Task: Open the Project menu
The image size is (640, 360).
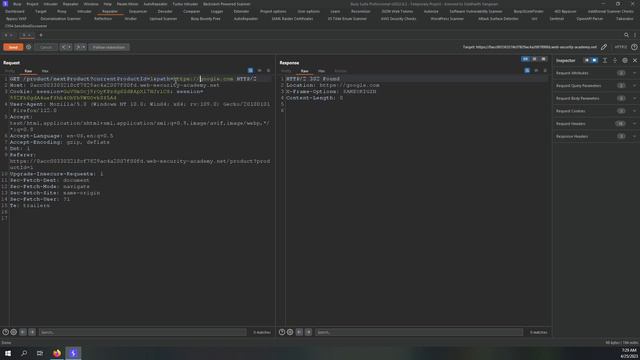Action: [32, 4]
